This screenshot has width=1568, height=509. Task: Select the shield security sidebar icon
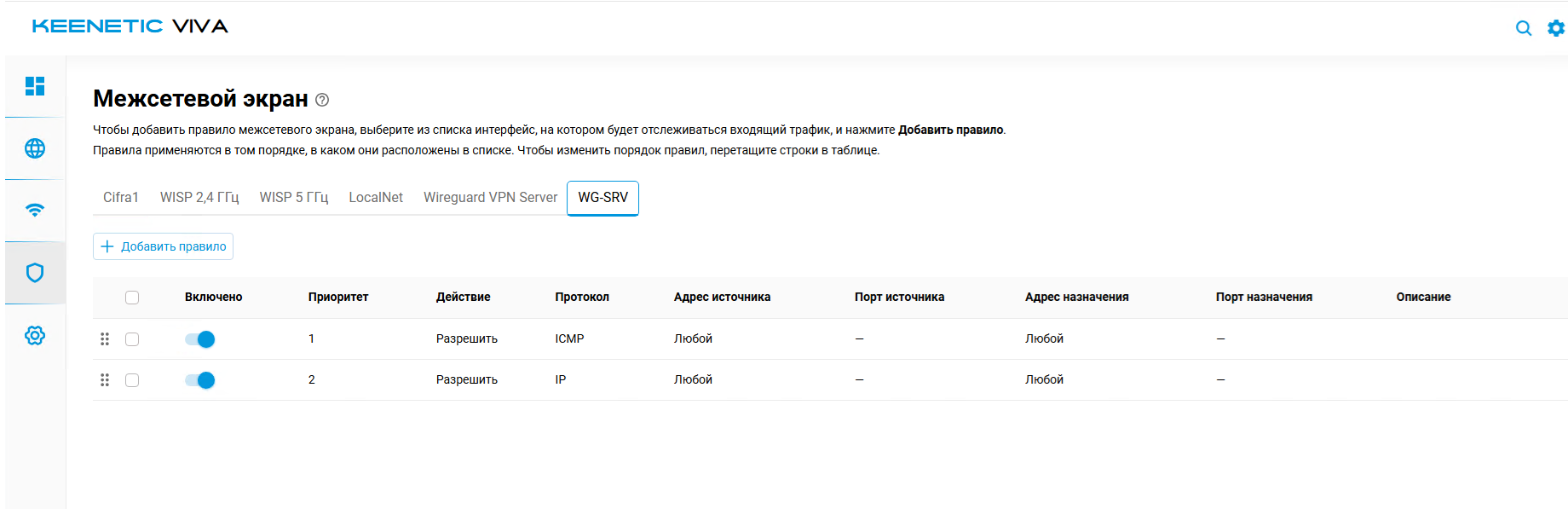35,273
